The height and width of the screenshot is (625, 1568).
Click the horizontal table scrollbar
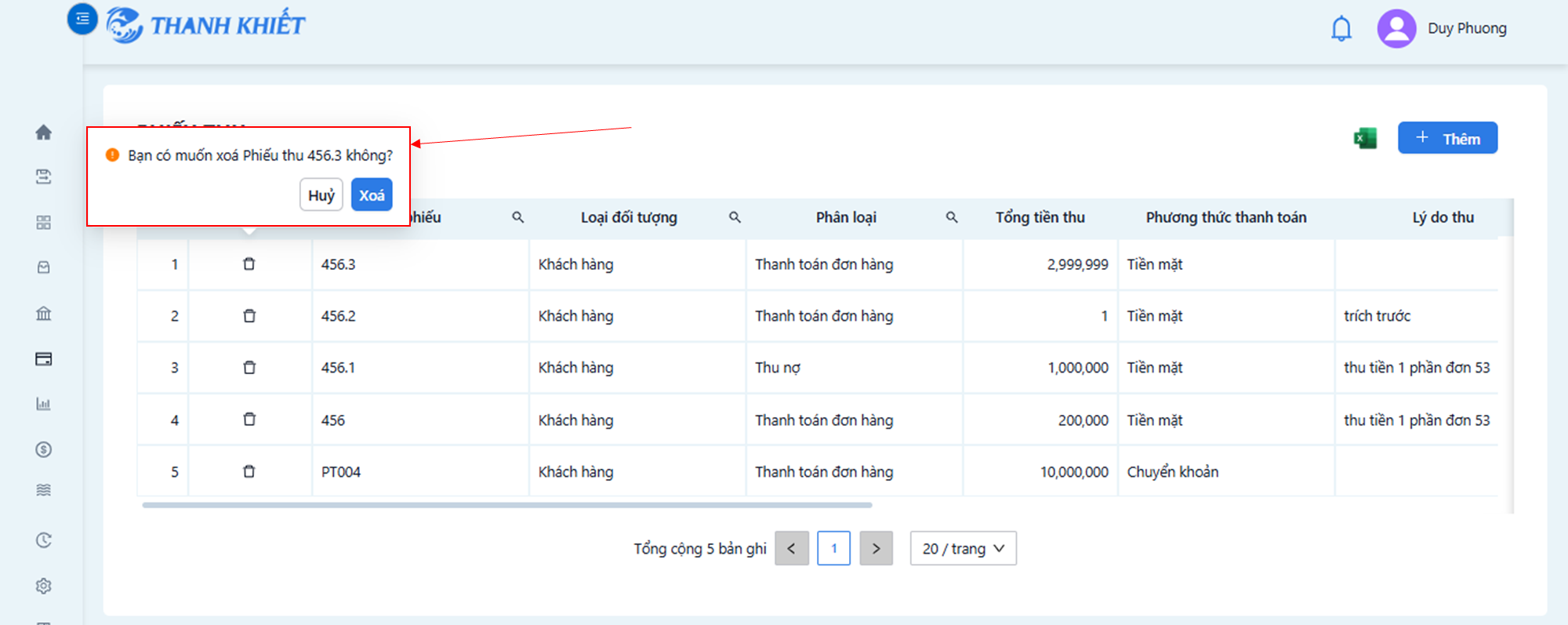[x=507, y=505]
